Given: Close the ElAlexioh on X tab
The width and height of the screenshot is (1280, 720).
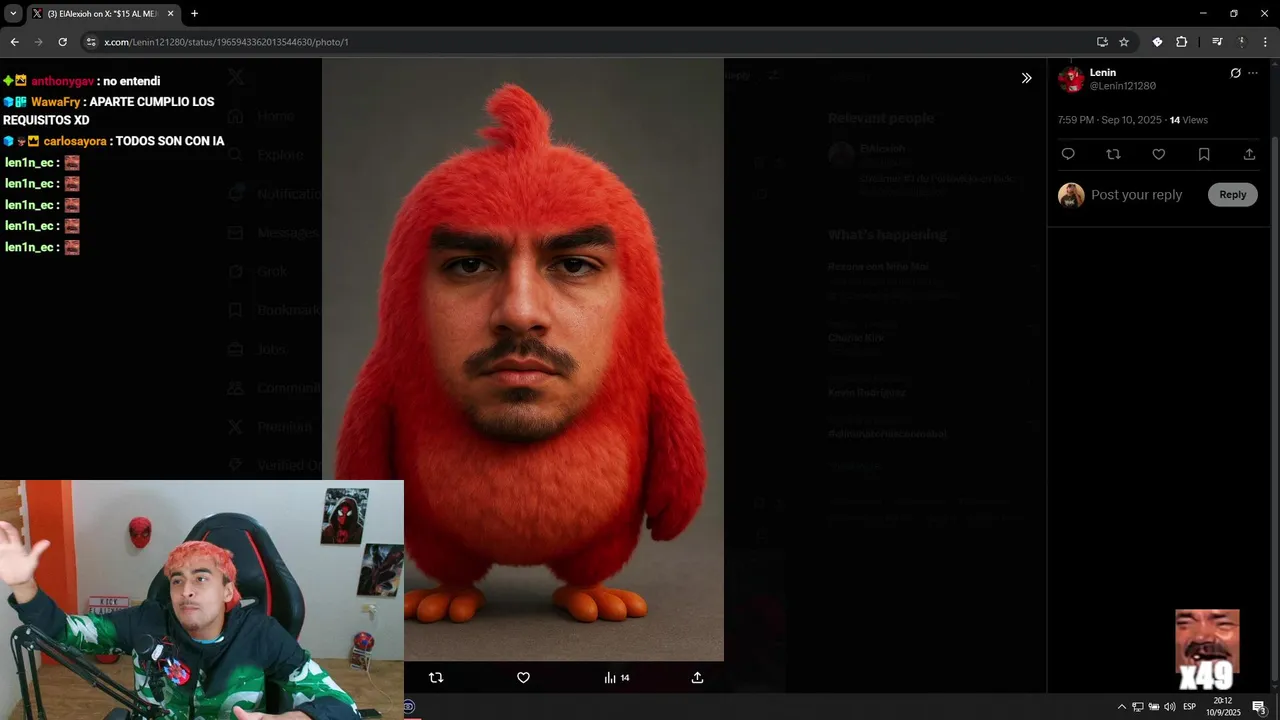Looking at the screenshot, I should coord(171,13).
